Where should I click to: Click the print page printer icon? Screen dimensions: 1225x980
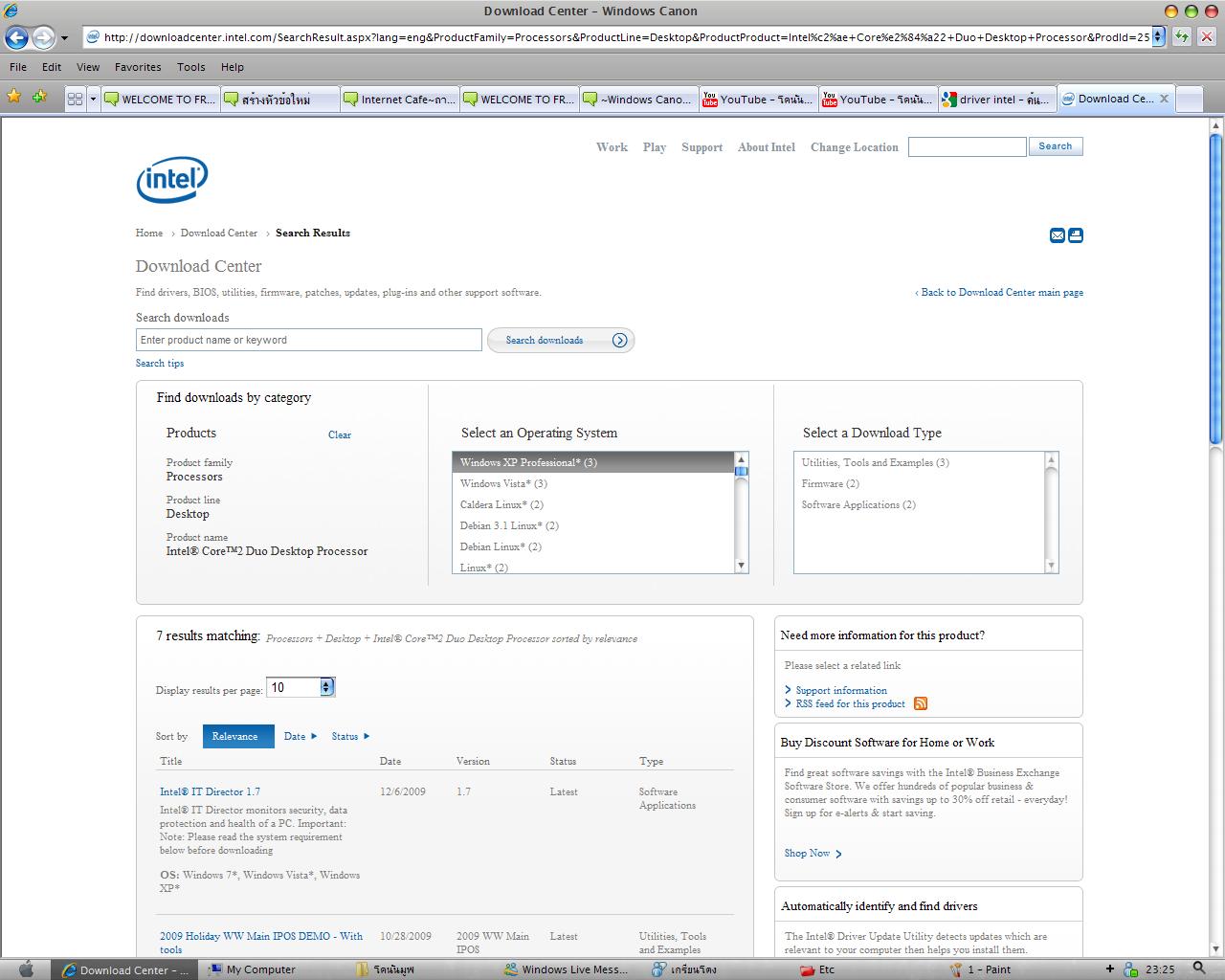[1076, 235]
